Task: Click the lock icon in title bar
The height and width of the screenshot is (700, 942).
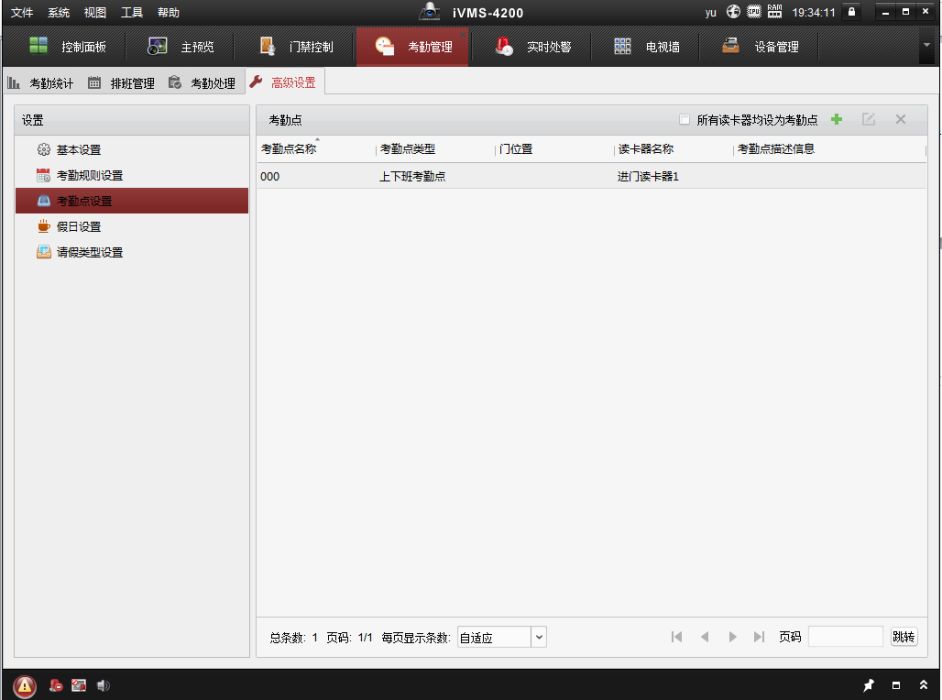Action: (x=853, y=12)
